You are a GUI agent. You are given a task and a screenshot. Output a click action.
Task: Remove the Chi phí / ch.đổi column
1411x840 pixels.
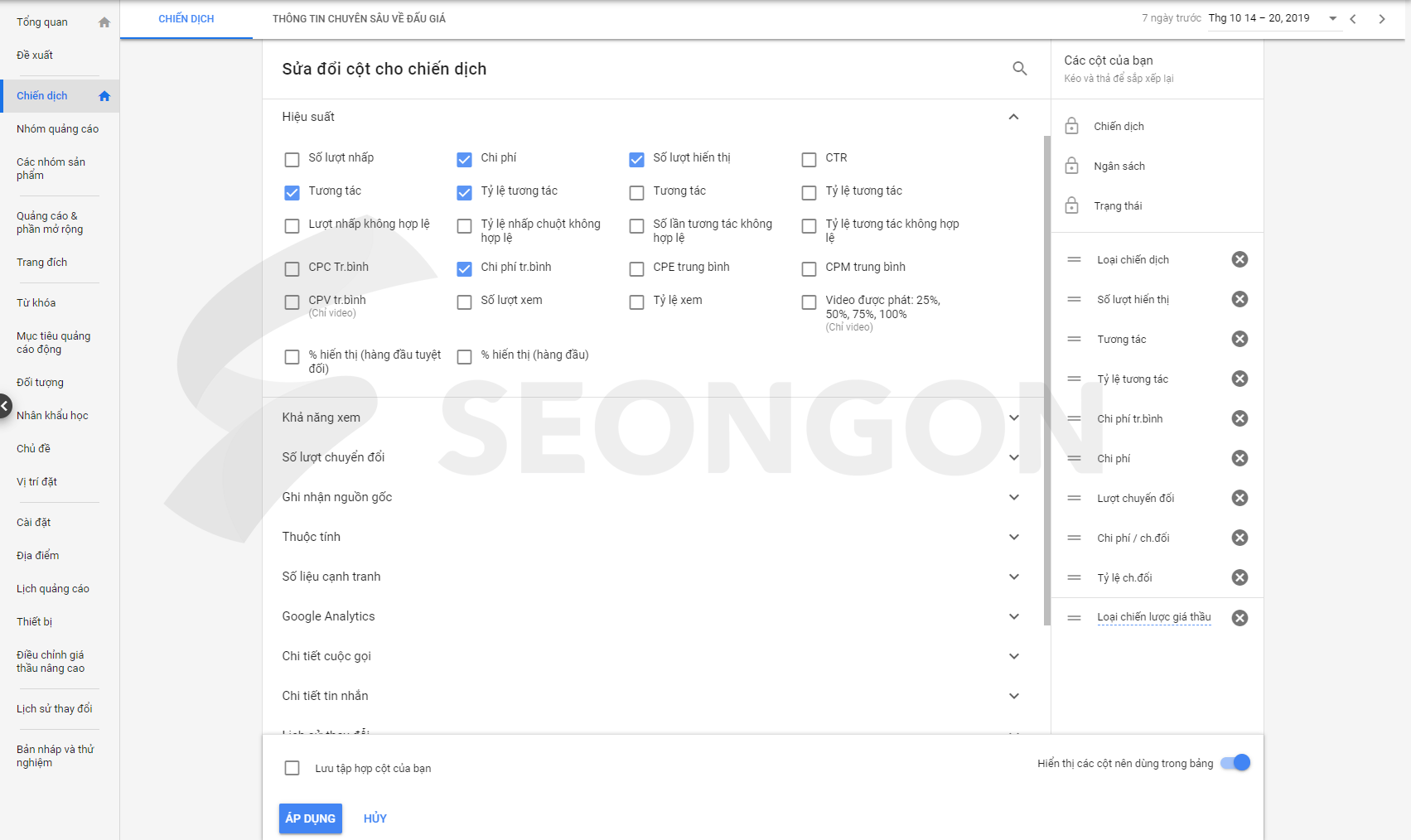[1239, 538]
